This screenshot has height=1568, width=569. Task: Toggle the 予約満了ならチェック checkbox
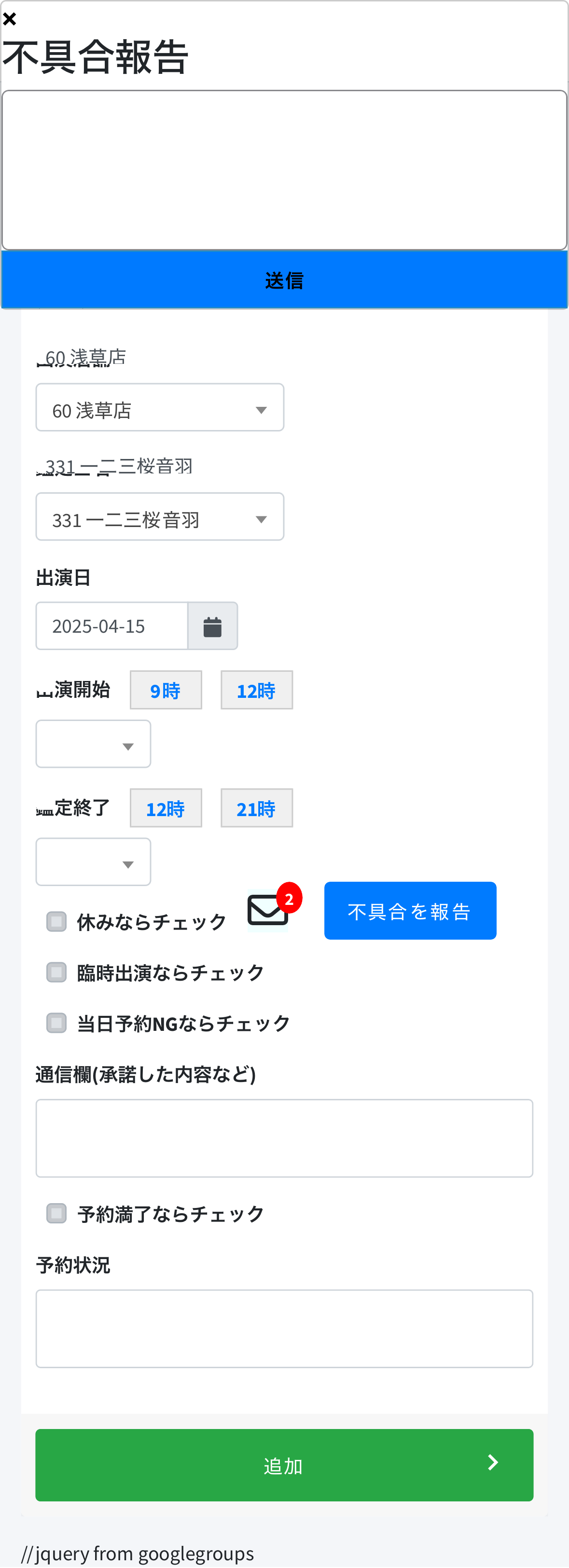(x=56, y=1213)
